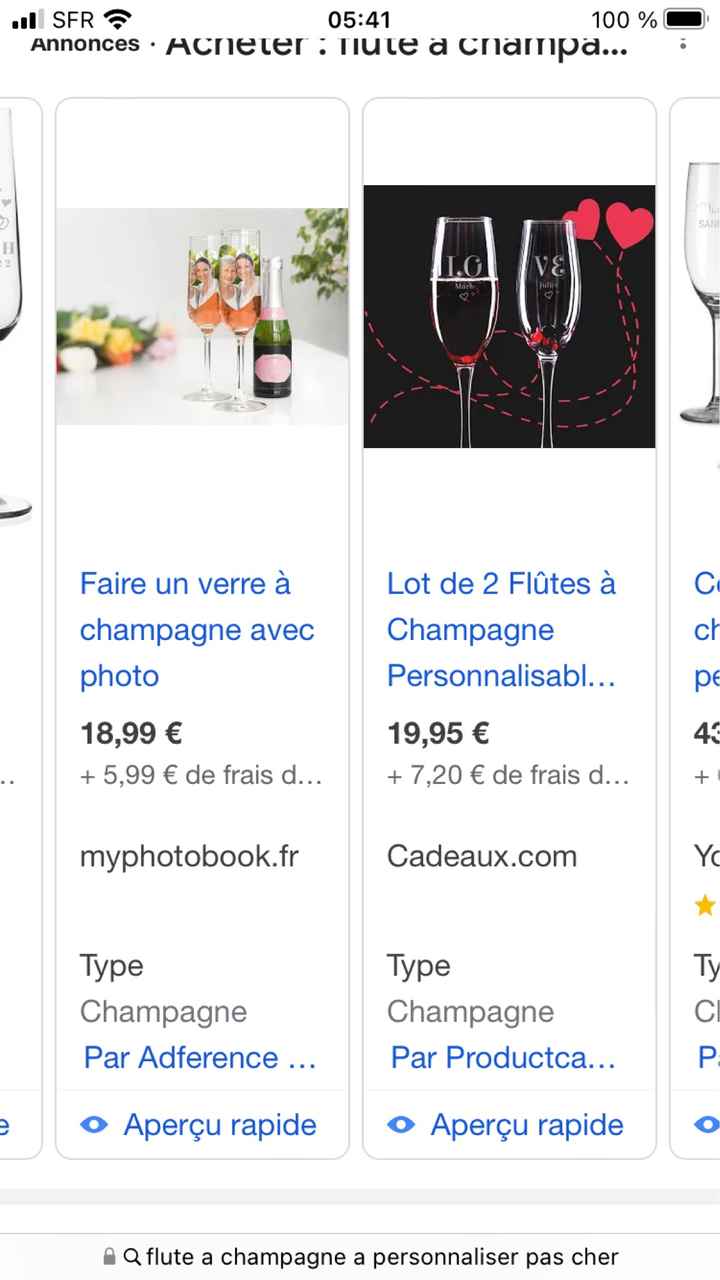Screen dimensions: 720x1280
Task: Tap the search magnifier icon in address bar
Action: click(132, 1257)
